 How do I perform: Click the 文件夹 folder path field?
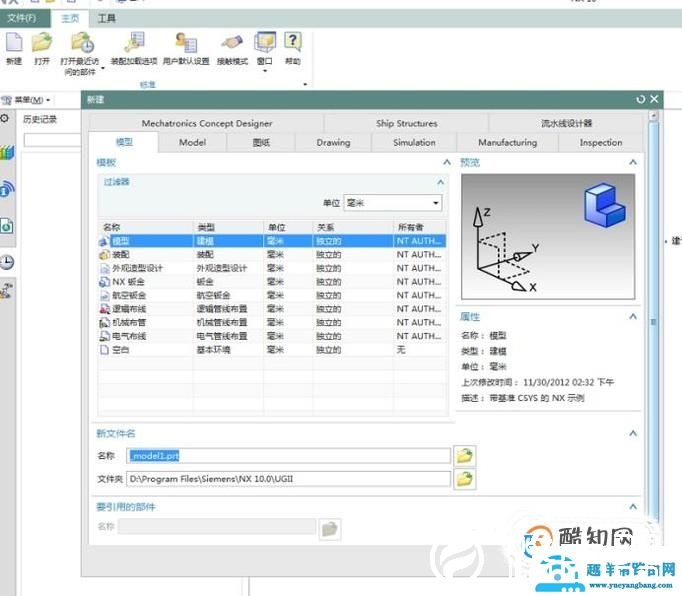click(288, 479)
